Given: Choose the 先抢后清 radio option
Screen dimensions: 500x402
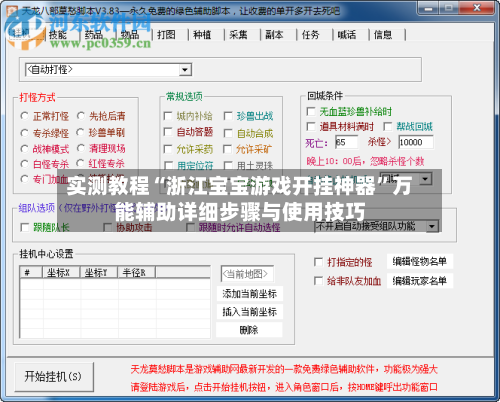Looking at the screenshot, I should tap(81, 116).
